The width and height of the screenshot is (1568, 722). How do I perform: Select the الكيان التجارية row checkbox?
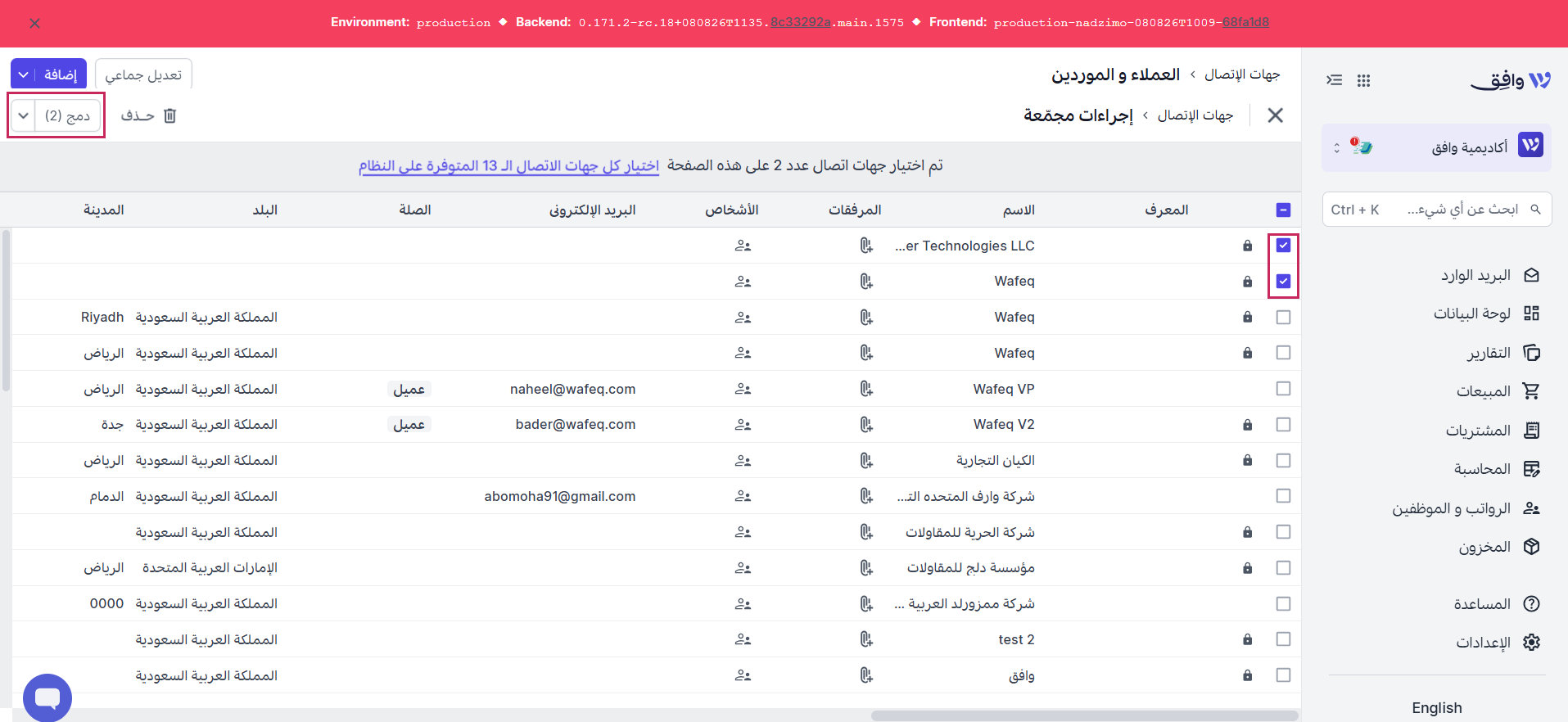[1283, 461]
